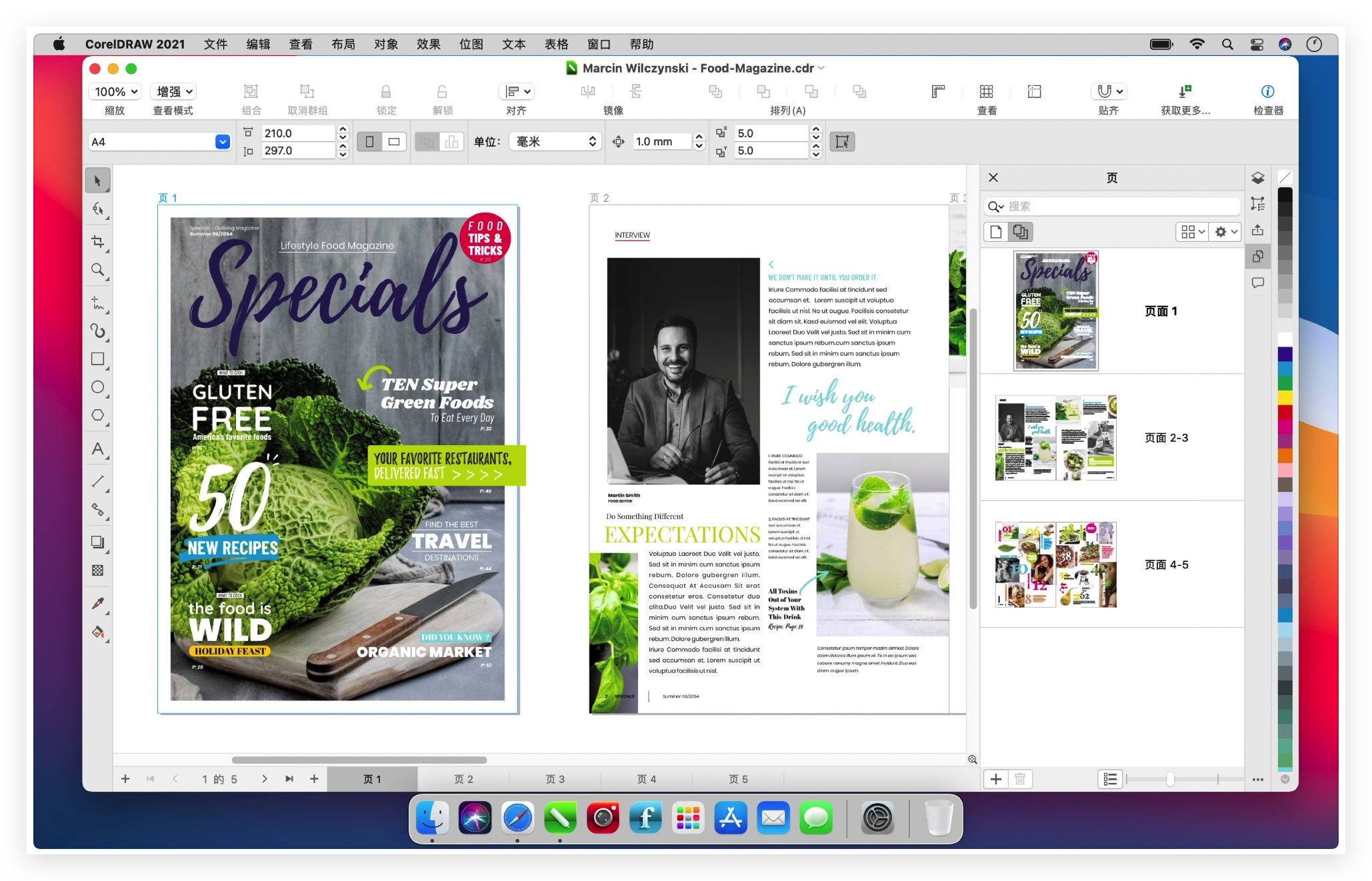
Task: Activate the Text tool
Action: 98,448
